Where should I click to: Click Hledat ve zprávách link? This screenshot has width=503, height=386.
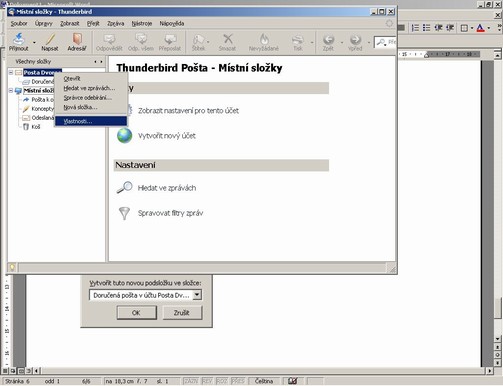(167, 188)
